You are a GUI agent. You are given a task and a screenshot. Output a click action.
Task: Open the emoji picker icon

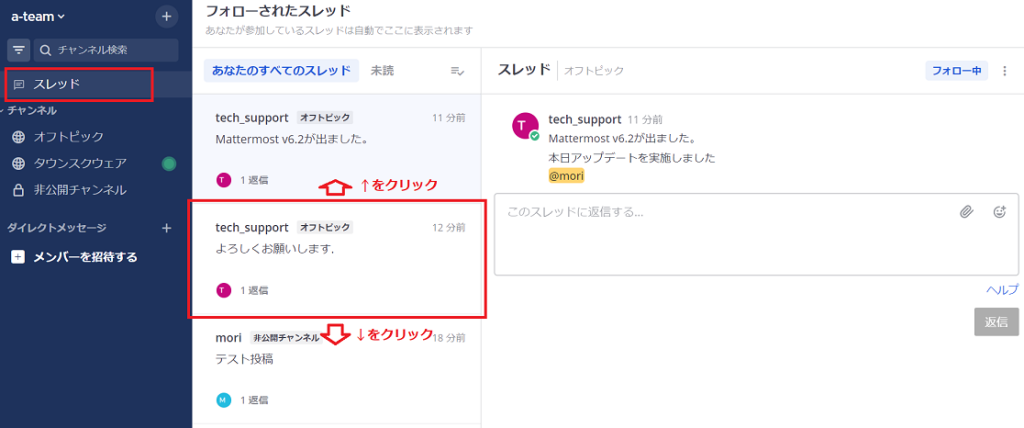[999, 212]
